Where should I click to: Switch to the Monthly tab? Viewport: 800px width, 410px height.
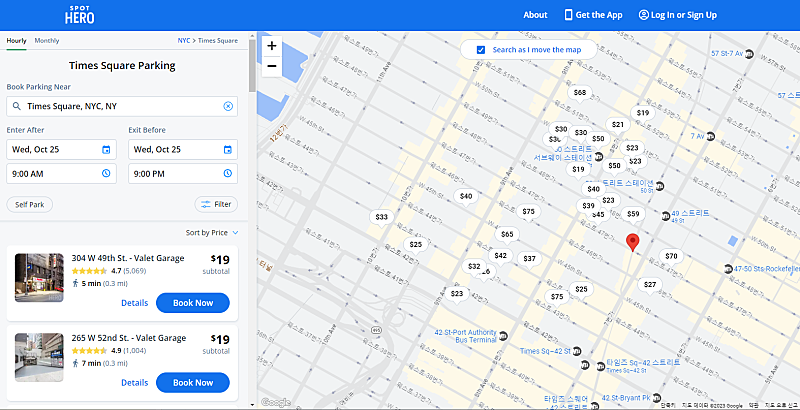pyautogui.click(x=47, y=41)
